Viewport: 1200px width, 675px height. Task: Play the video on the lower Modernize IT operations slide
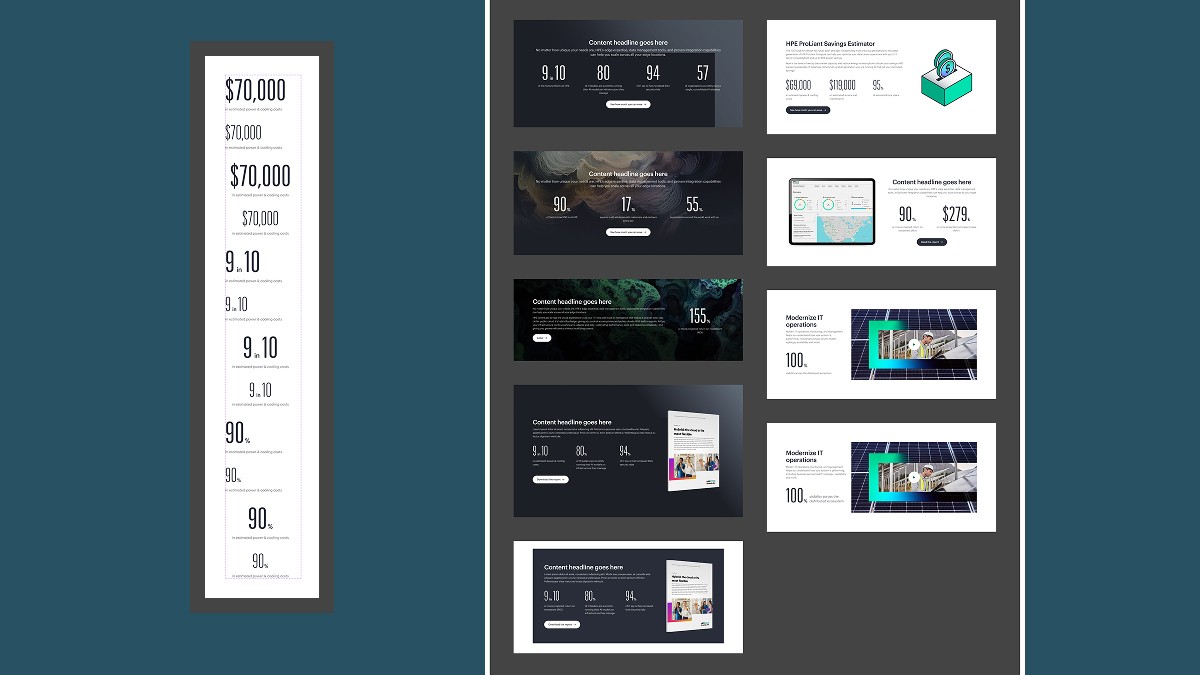point(914,478)
